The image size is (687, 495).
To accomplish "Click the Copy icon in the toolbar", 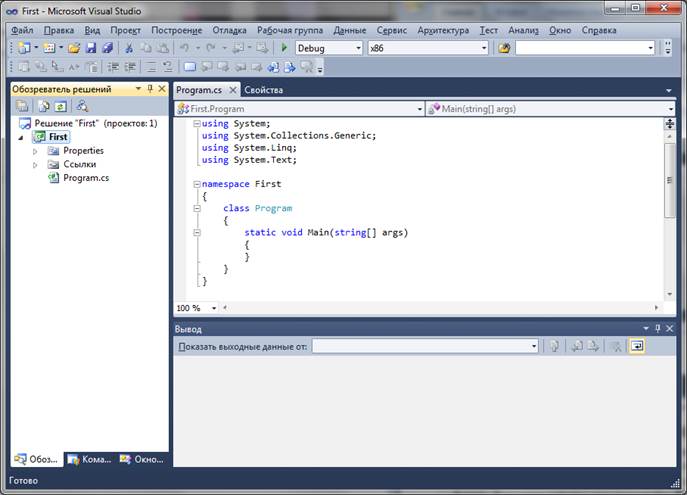I will click(146, 48).
